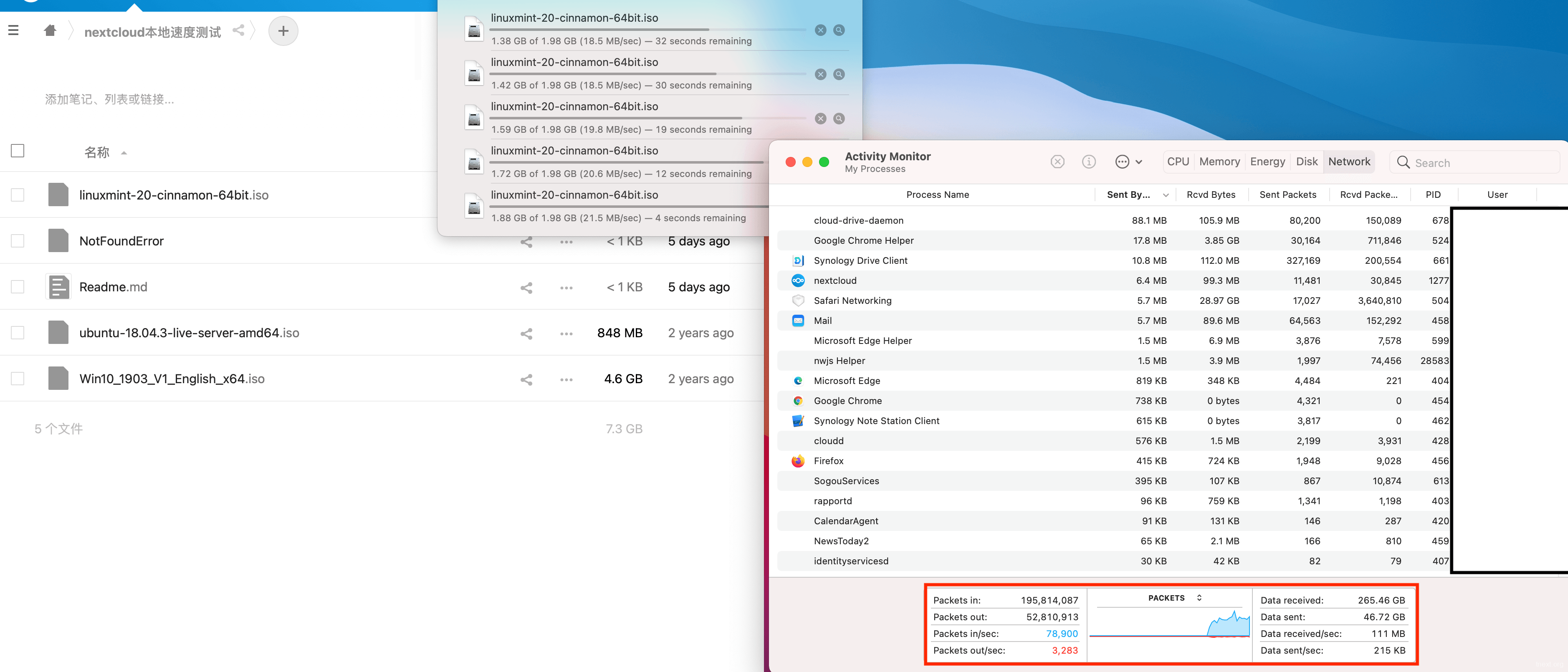This screenshot has width=1568, height=672.
Task: Open more actions for the ubuntu ISO
Action: (x=566, y=333)
